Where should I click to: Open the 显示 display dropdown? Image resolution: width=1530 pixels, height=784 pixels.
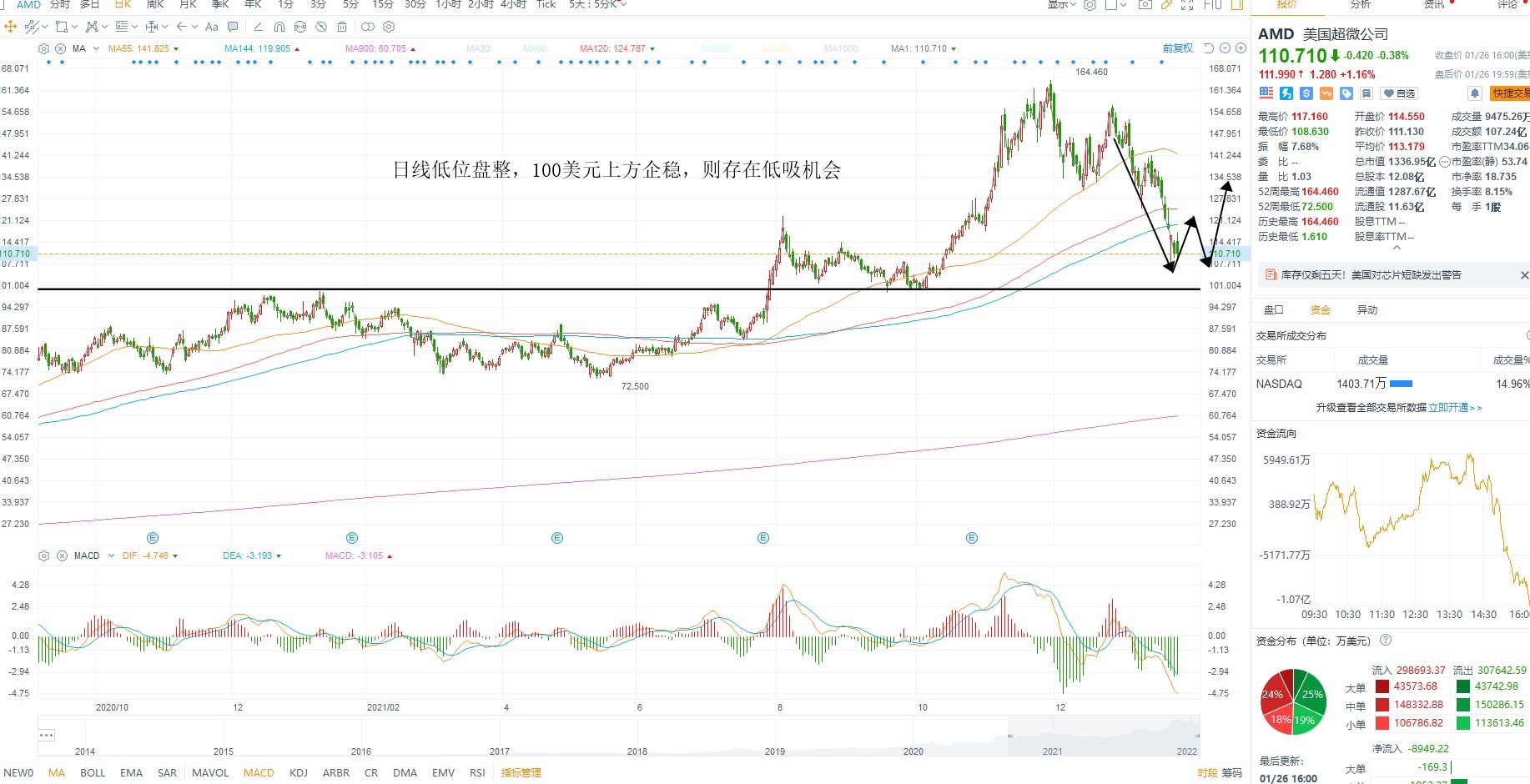click(1062, 4)
